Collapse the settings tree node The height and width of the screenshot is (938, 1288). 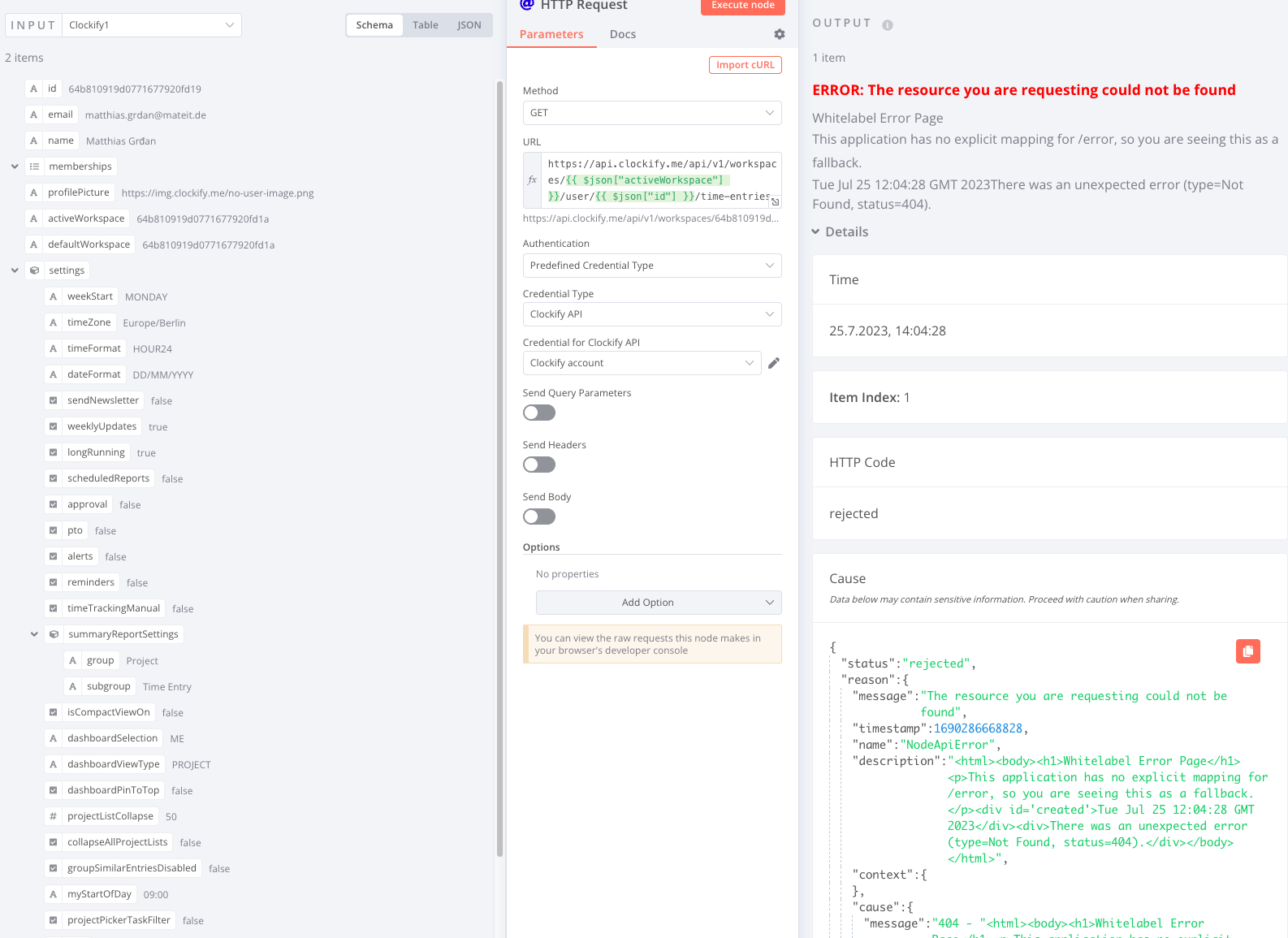[15, 270]
